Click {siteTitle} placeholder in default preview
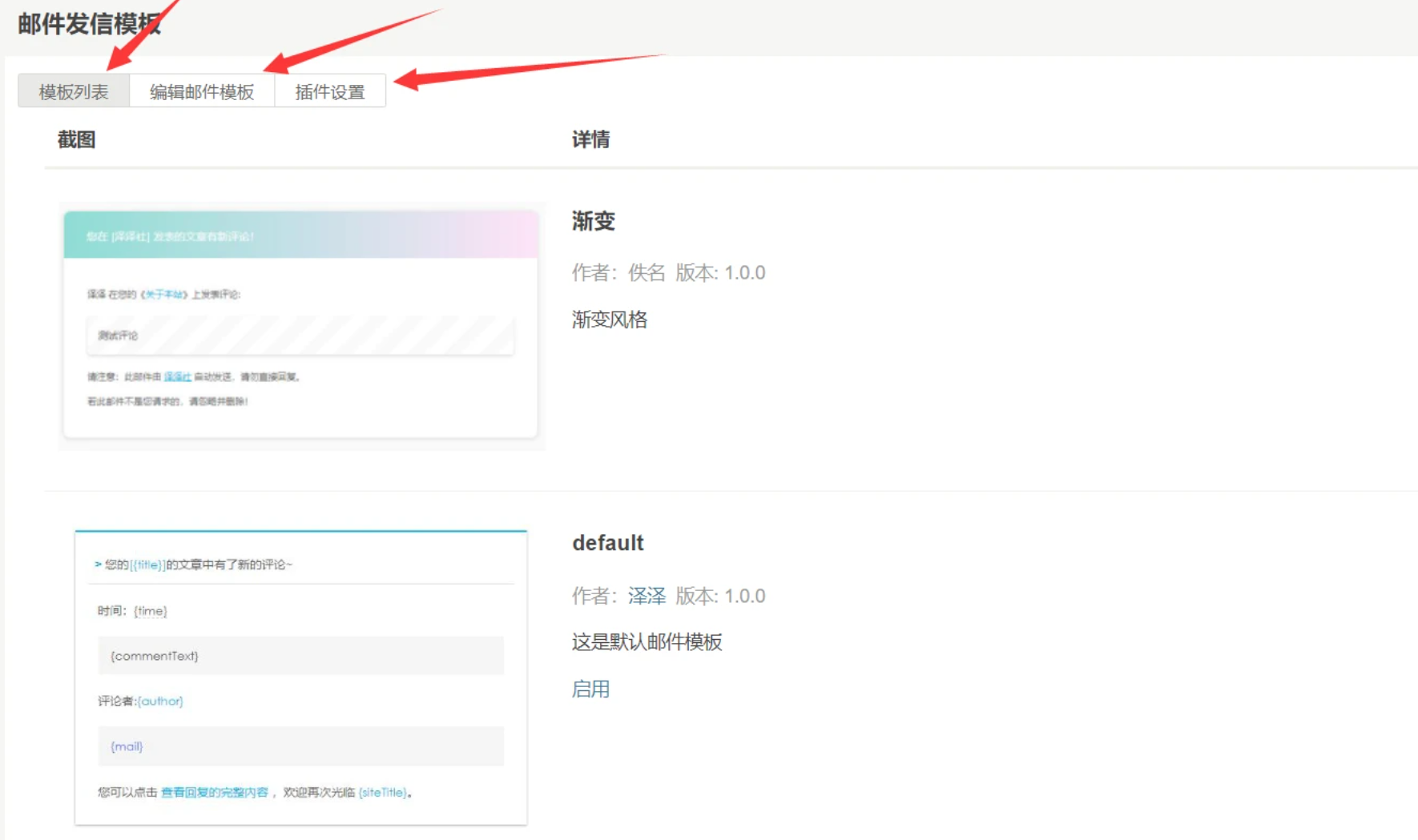The image size is (1418, 840). pyautogui.click(x=382, y=793)
